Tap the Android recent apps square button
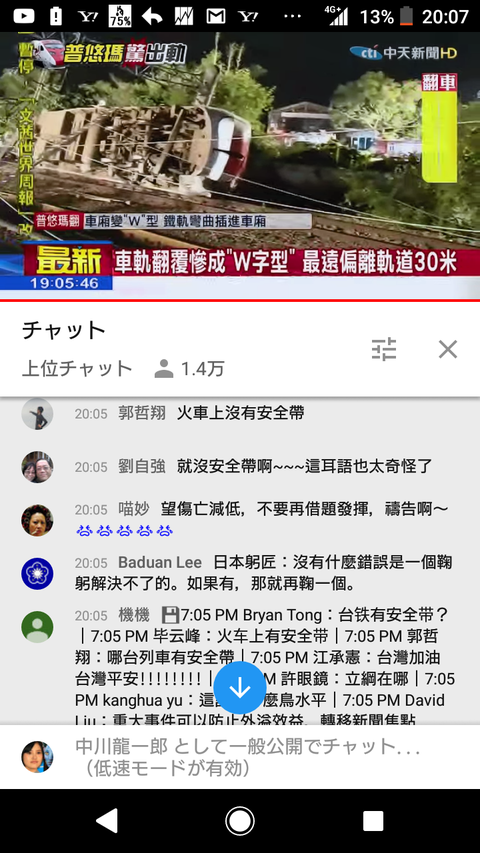 point(373,821)
